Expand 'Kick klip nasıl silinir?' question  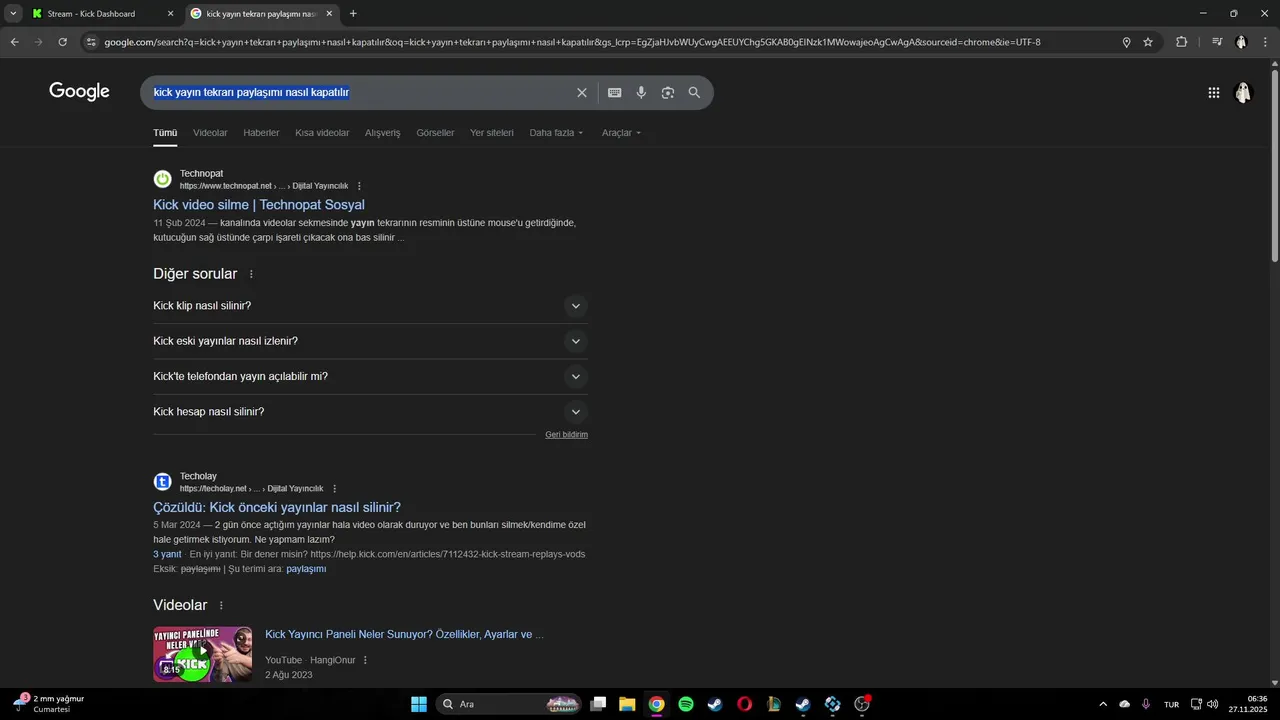[370, 306]
